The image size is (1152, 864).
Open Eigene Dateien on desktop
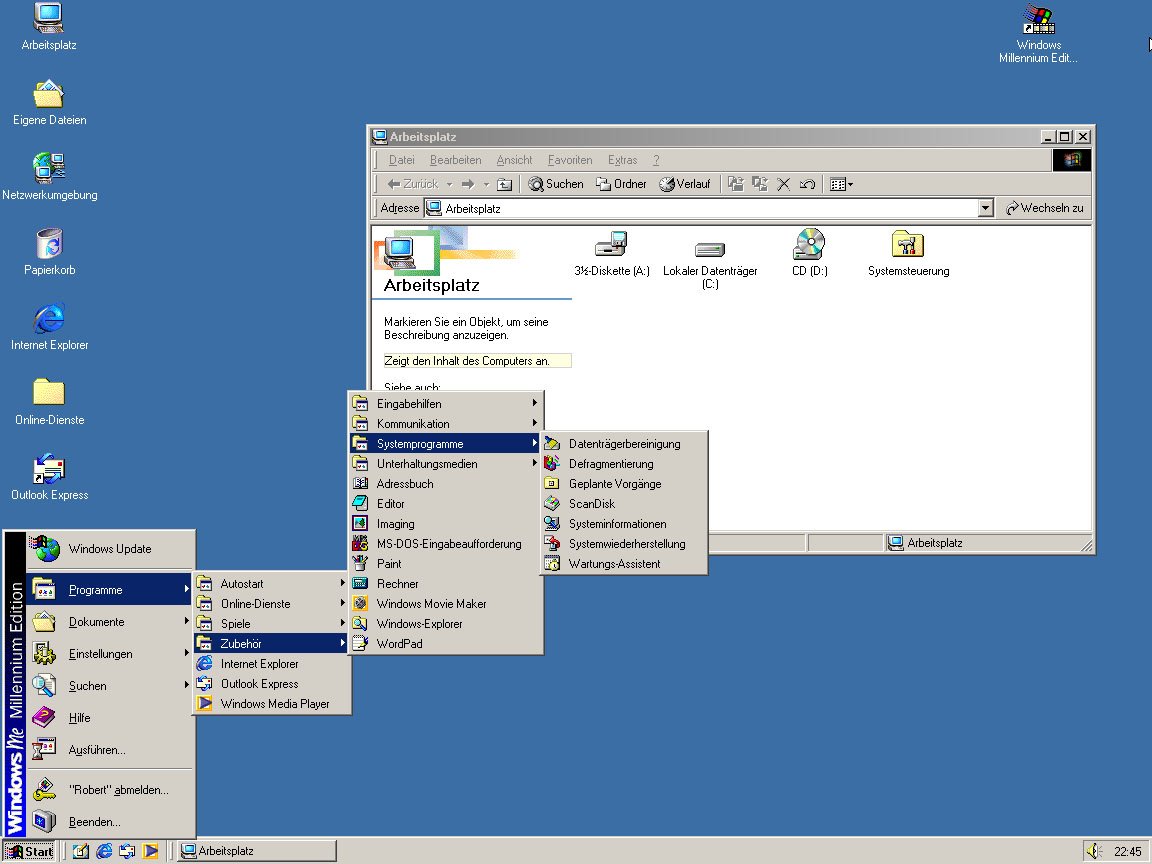coord(49,102)
